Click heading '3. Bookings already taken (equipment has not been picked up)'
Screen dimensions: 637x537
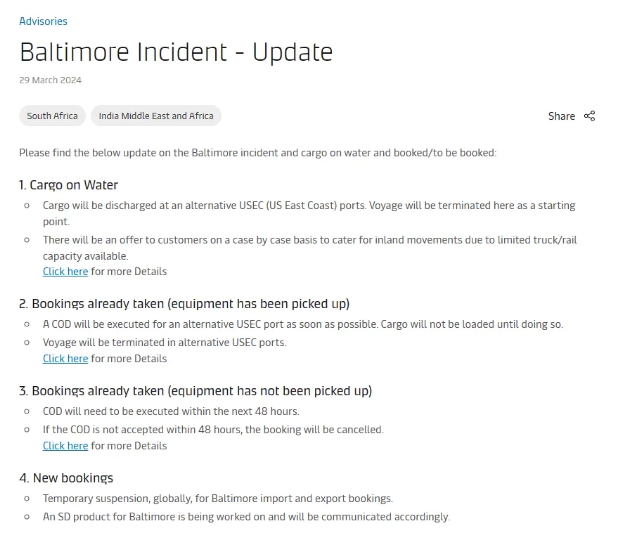[x=195, y=391]
